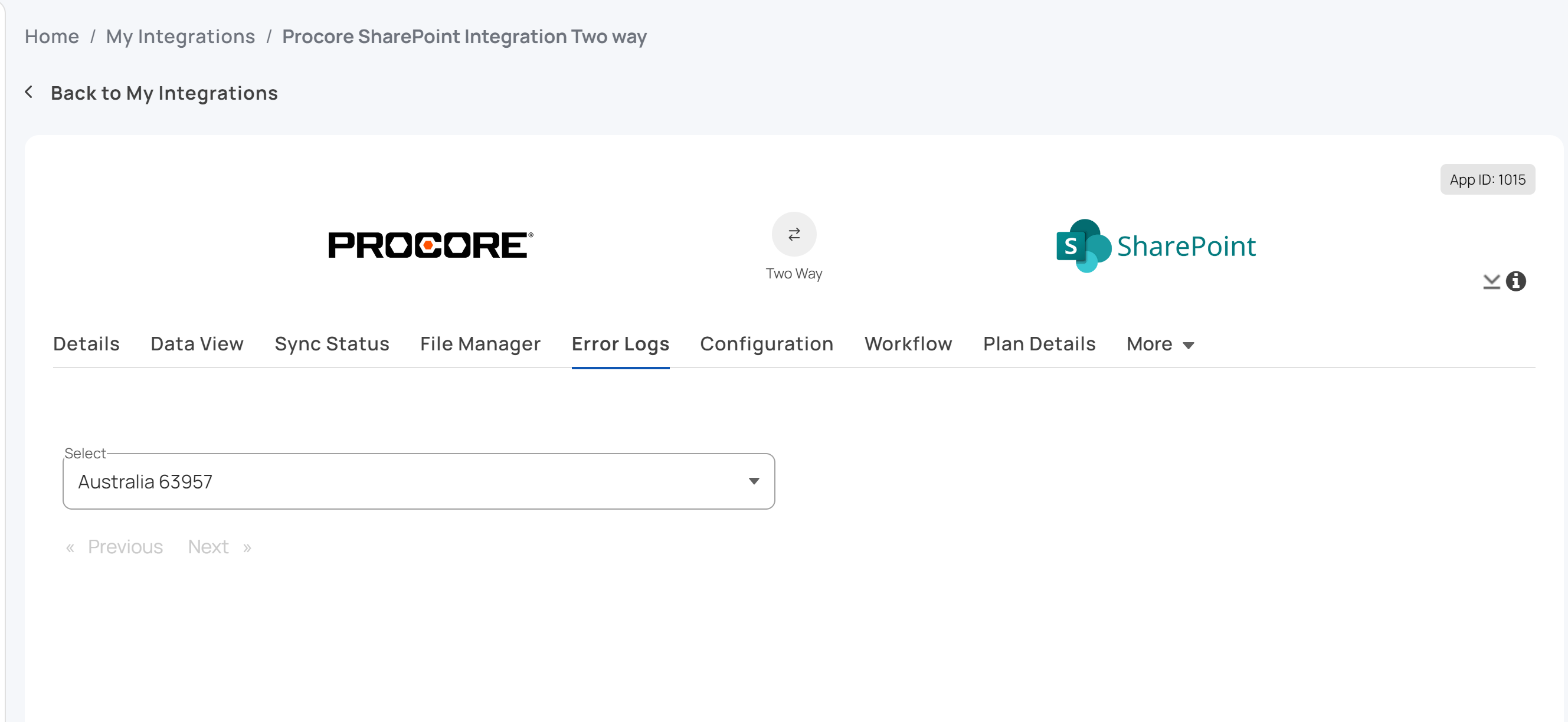Viewport: 1568px width, 722px height.
Task: Click the SharePoint logo
Action: click(1155, 246)
